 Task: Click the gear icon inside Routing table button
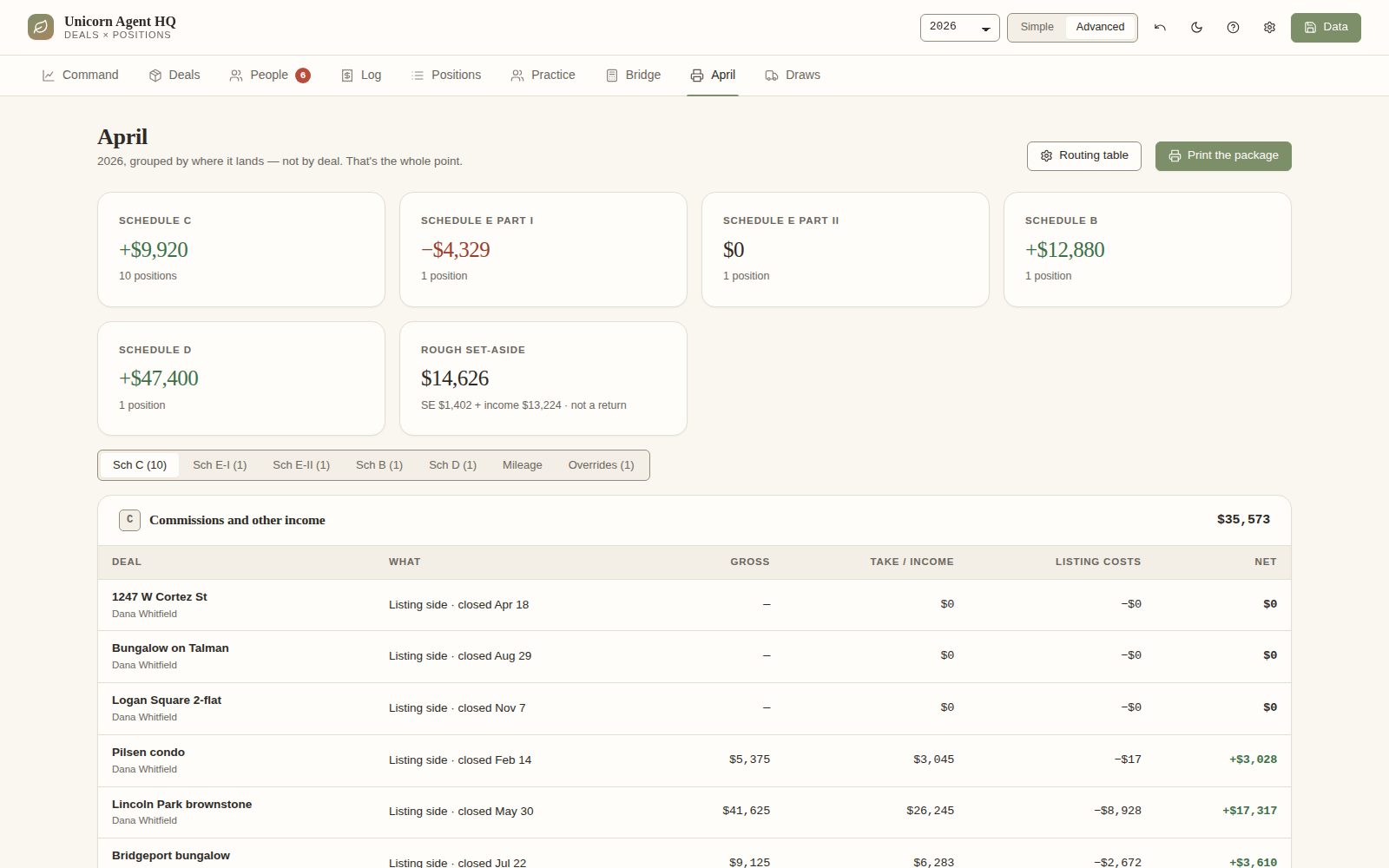pyautogui.click(x=1046, y=156)
